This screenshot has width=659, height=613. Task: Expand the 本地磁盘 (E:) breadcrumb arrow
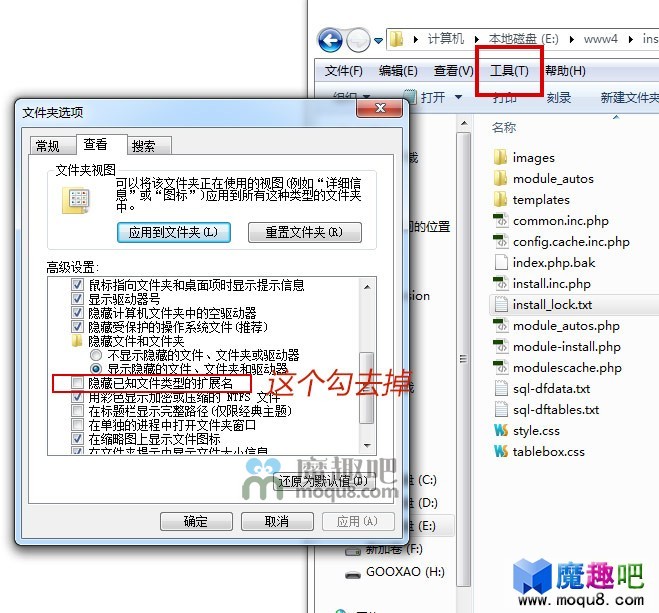coord(572,39)
